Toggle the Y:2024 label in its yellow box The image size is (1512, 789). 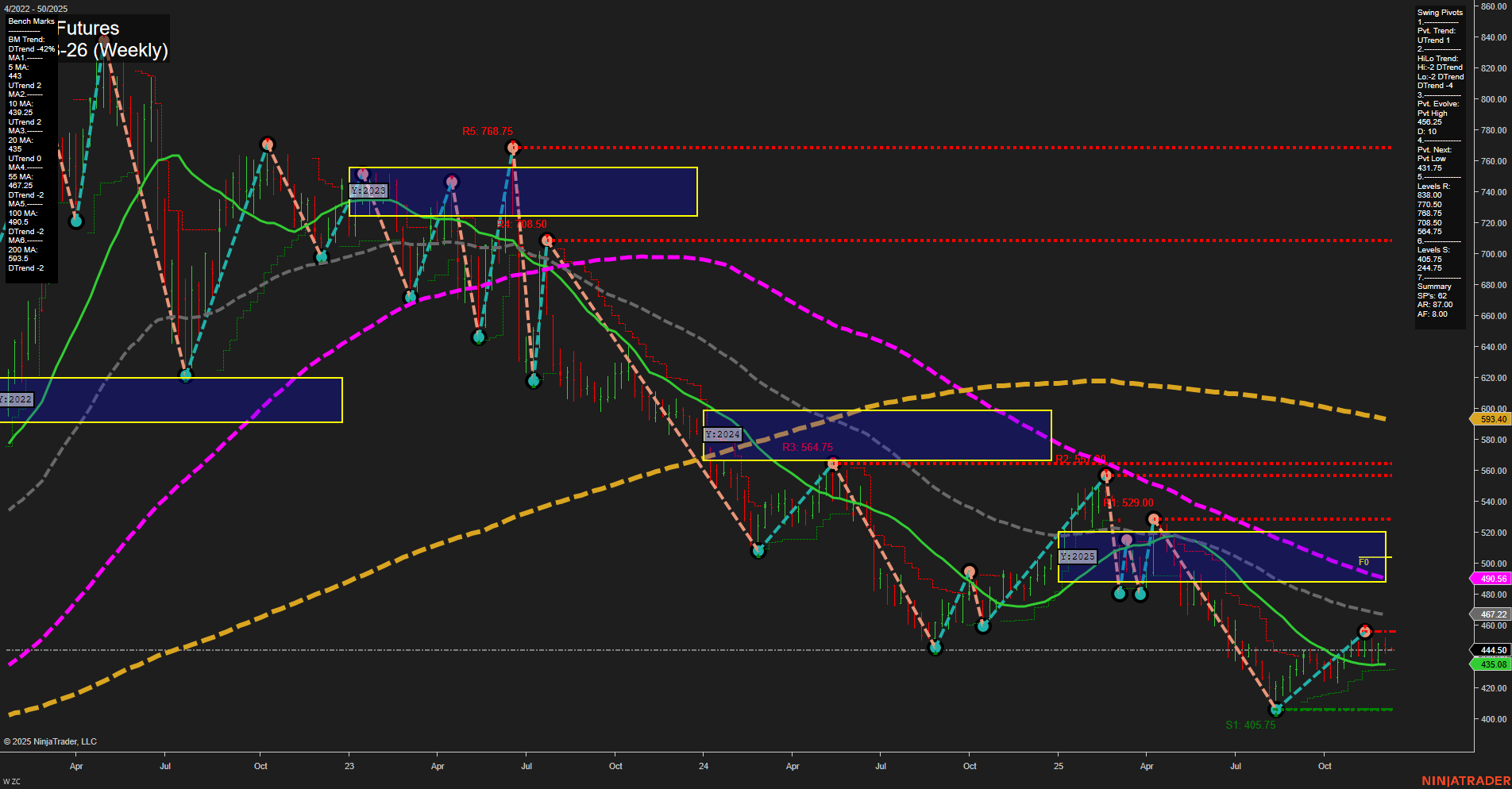pos(721,435)
